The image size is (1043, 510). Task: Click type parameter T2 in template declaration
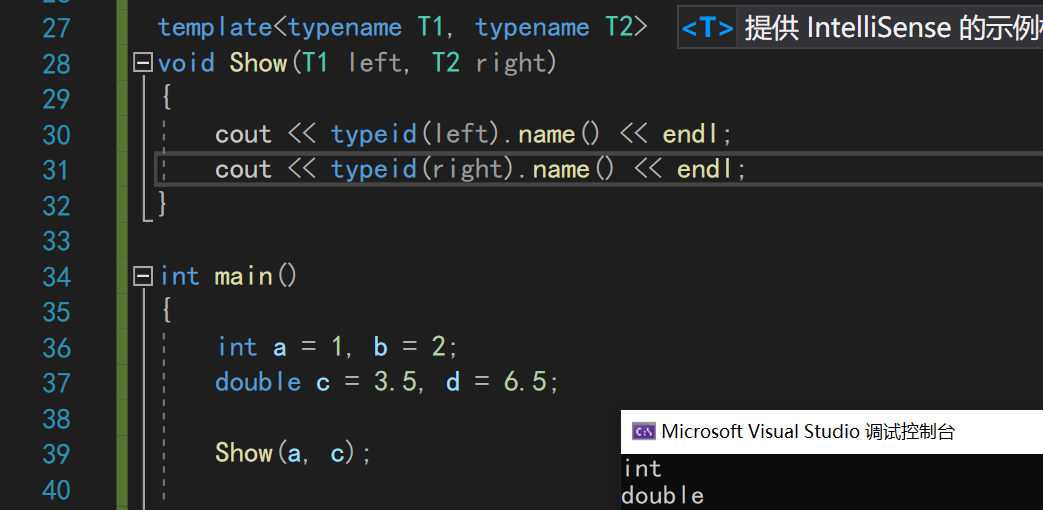[x=618, y=28]
